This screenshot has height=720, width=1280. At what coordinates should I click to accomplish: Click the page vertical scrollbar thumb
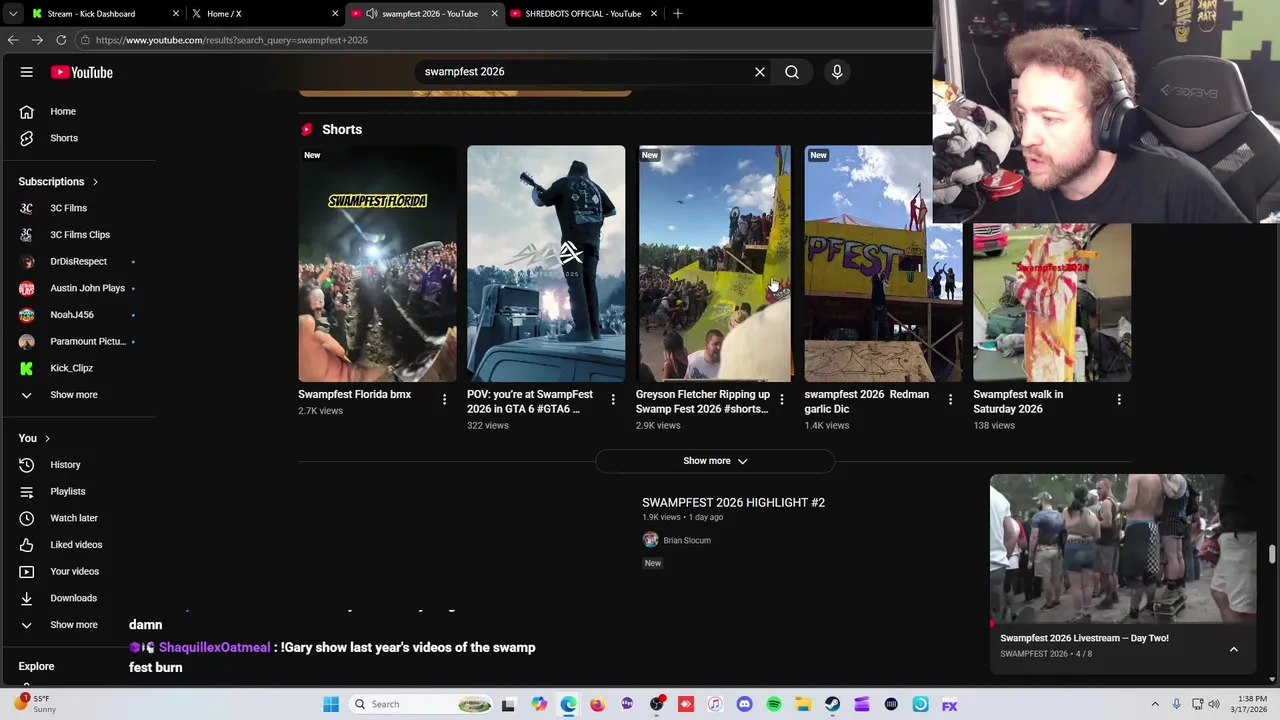pos(1272,554)
